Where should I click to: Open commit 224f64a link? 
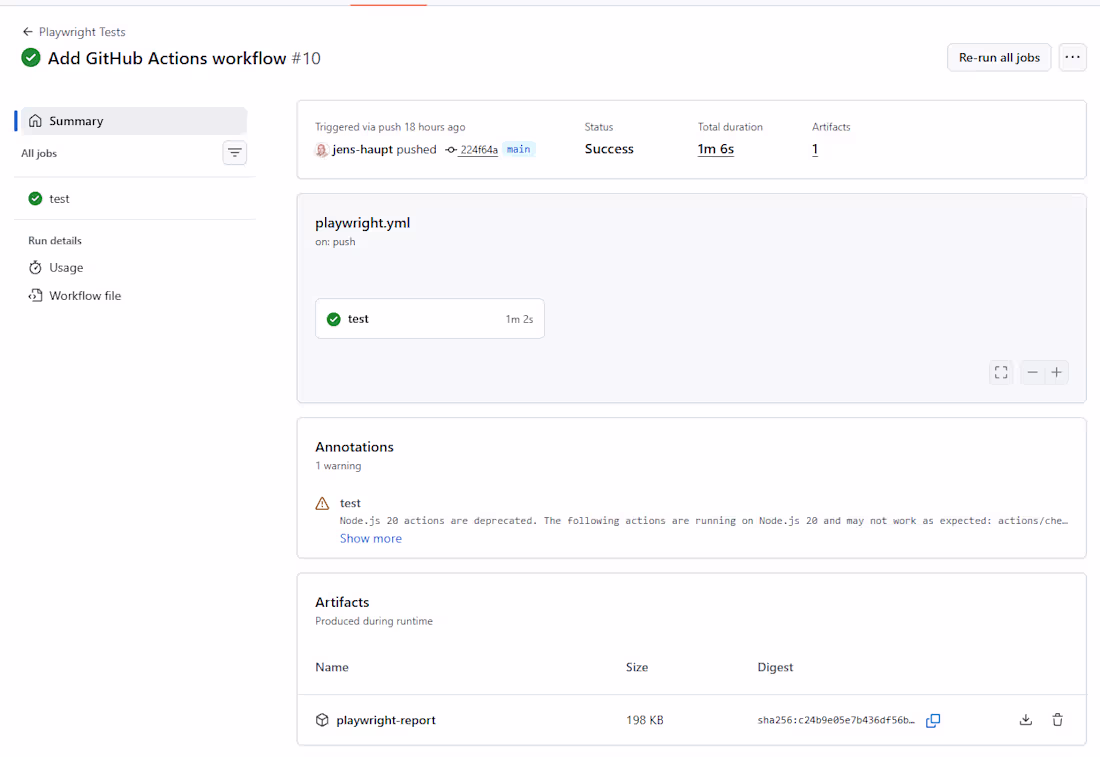[x=479, y=149]
